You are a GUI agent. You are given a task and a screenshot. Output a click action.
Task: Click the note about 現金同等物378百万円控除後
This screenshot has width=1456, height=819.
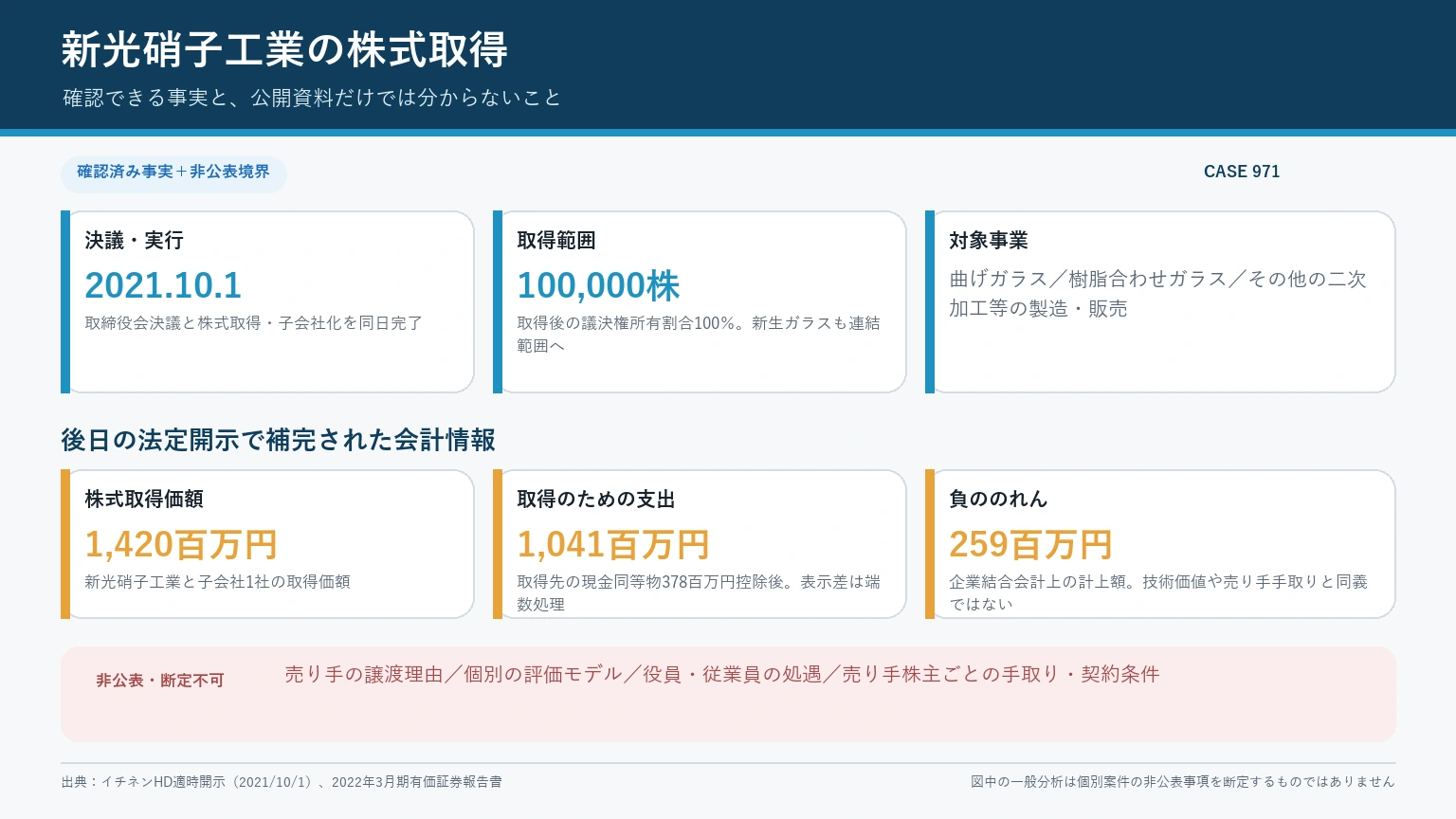tap(699, 593)
